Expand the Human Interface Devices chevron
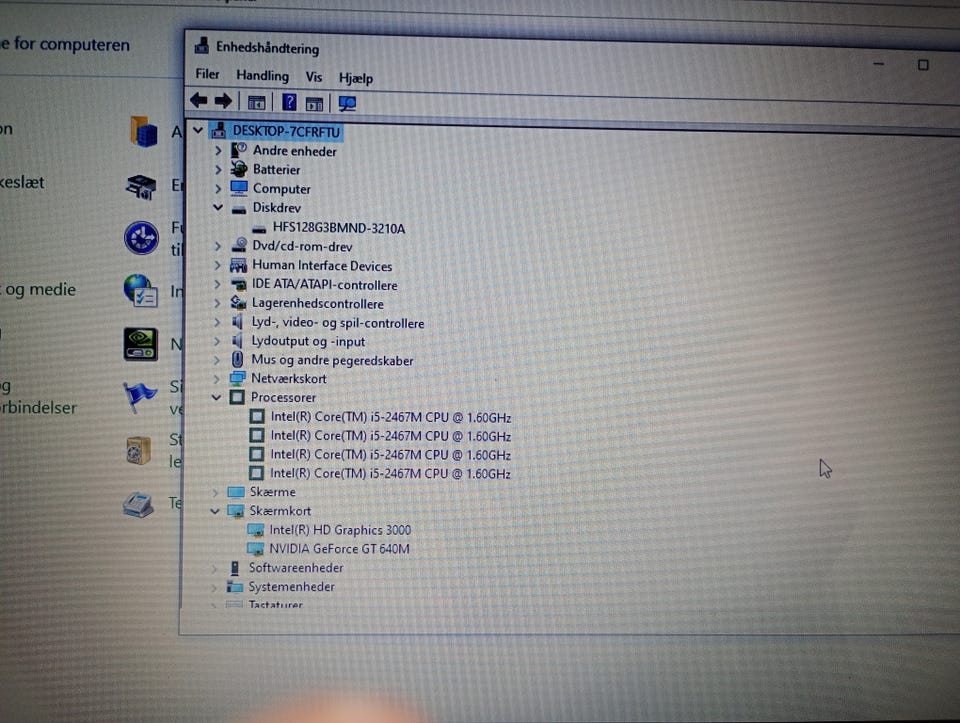960x723 pixels. (217, 265)
